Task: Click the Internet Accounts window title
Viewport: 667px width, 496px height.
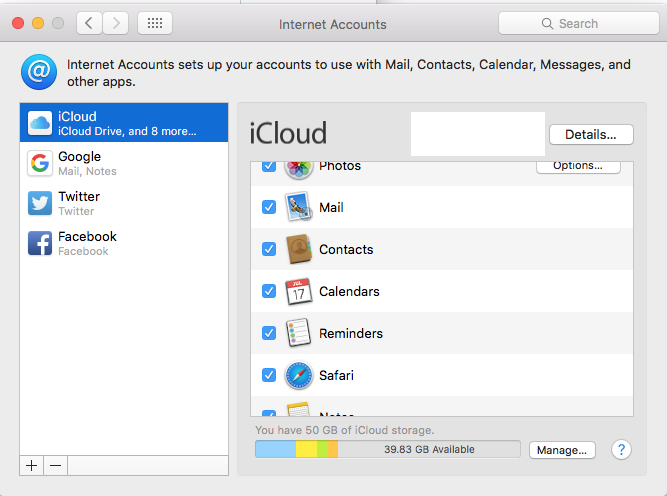Action: click(333, 25)
